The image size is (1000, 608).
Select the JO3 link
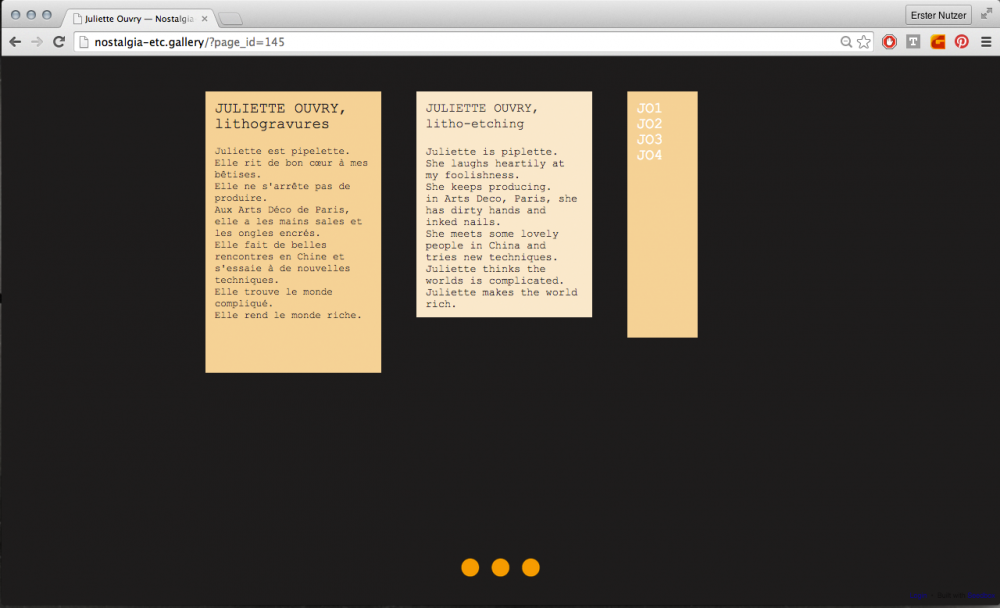coord(649,139)
